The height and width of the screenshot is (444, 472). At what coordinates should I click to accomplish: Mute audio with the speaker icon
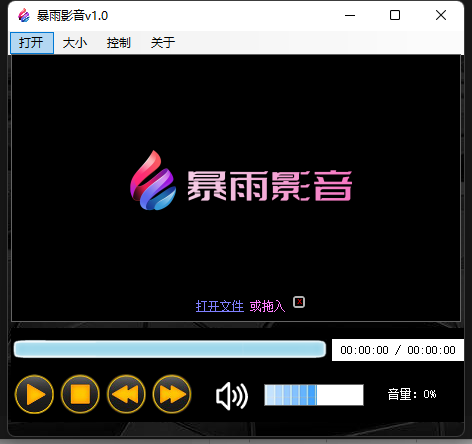tap(232, 396)
